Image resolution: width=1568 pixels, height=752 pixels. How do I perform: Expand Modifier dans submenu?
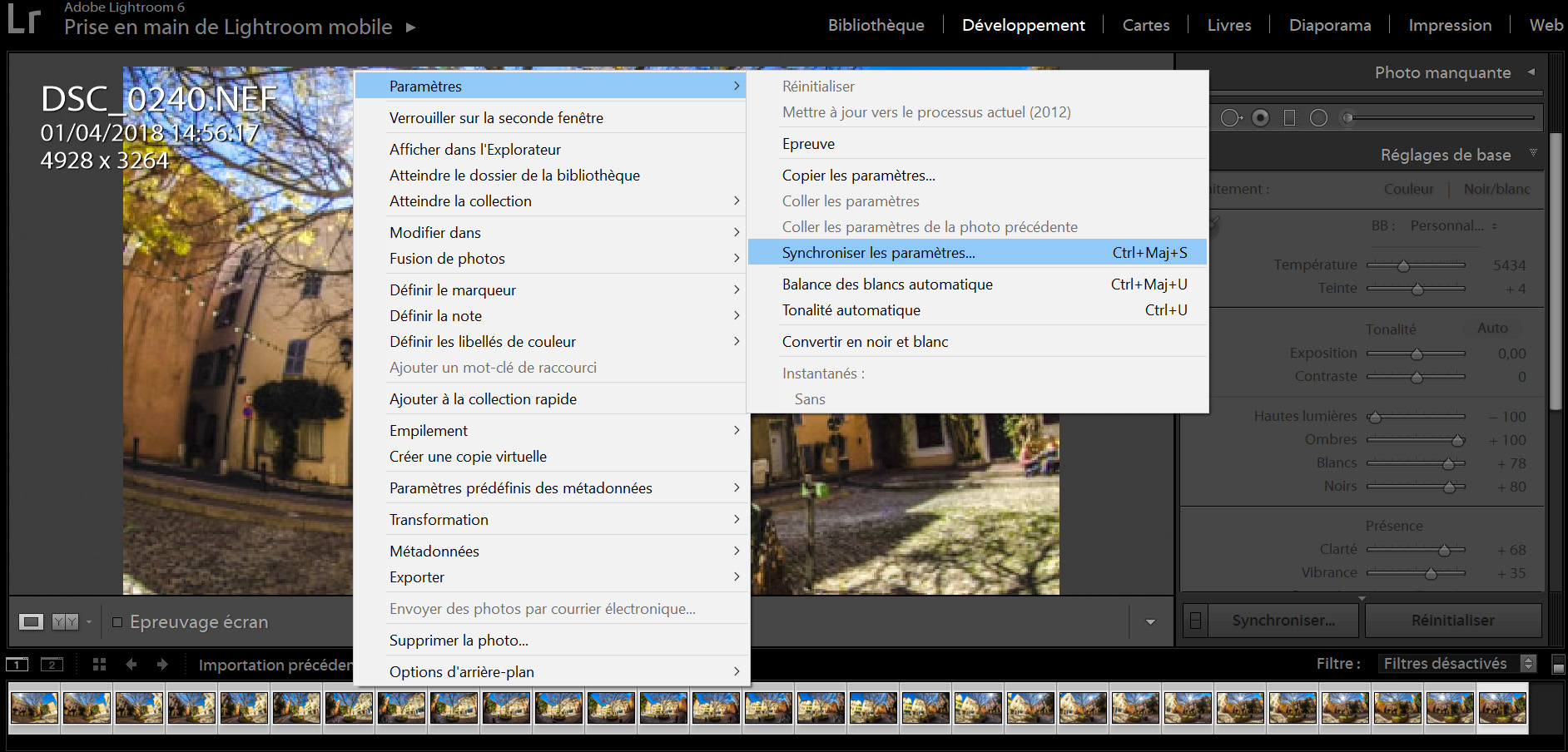coord(550,233)
